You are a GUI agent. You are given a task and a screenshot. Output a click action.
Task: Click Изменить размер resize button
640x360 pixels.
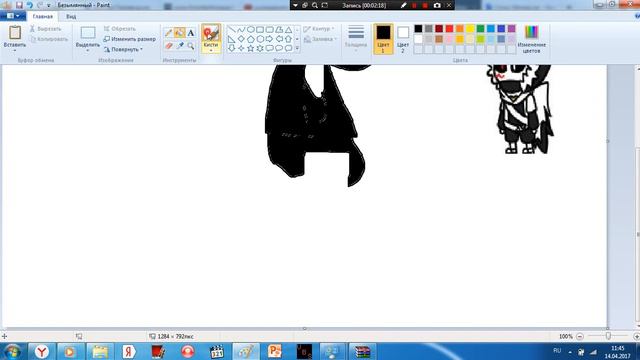(129, 39)
